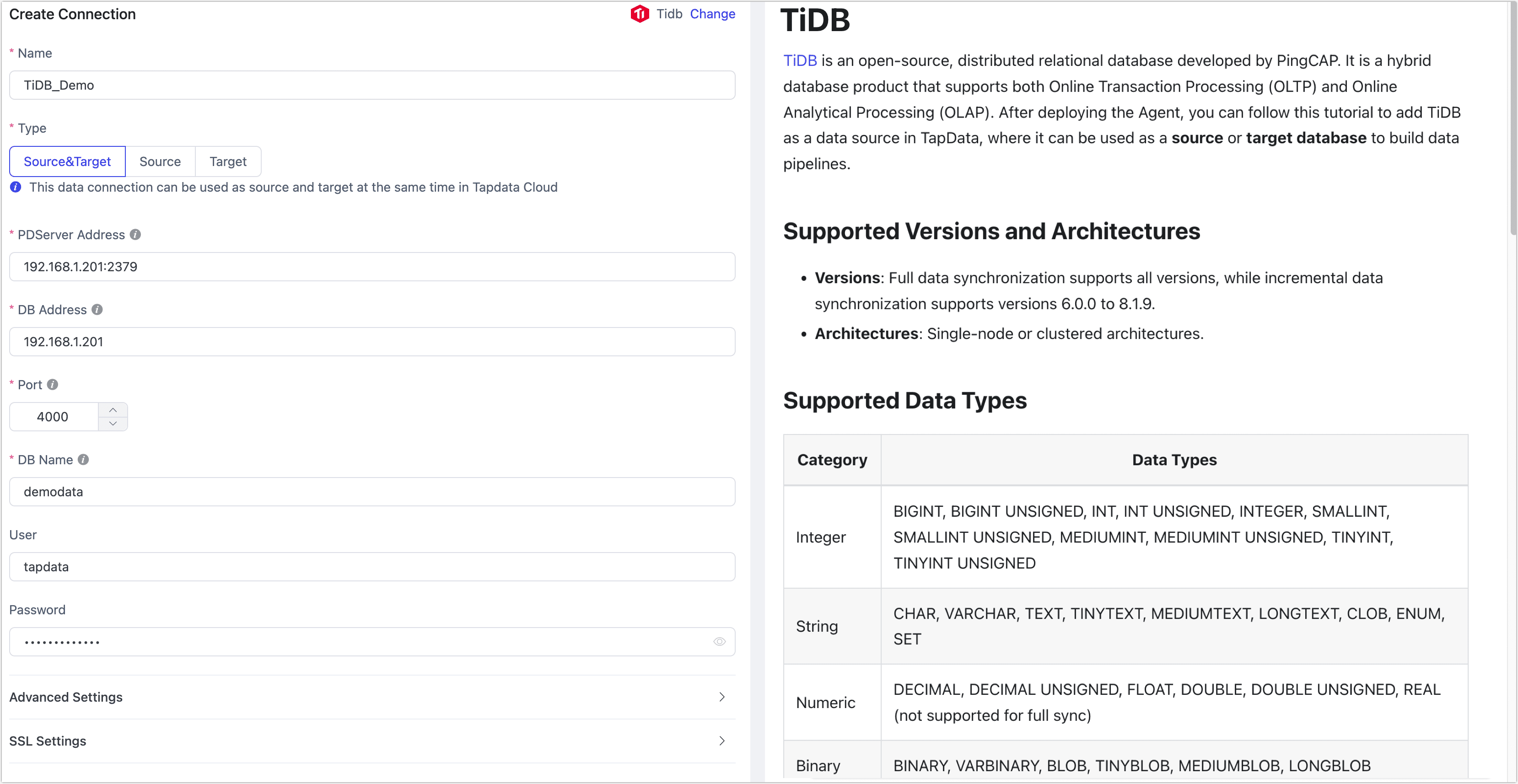The height and width of the screenshot is (784, 1518).
Task: Select the Source&Target connection type
Action: pyautogui.click(x=67, y=161)
